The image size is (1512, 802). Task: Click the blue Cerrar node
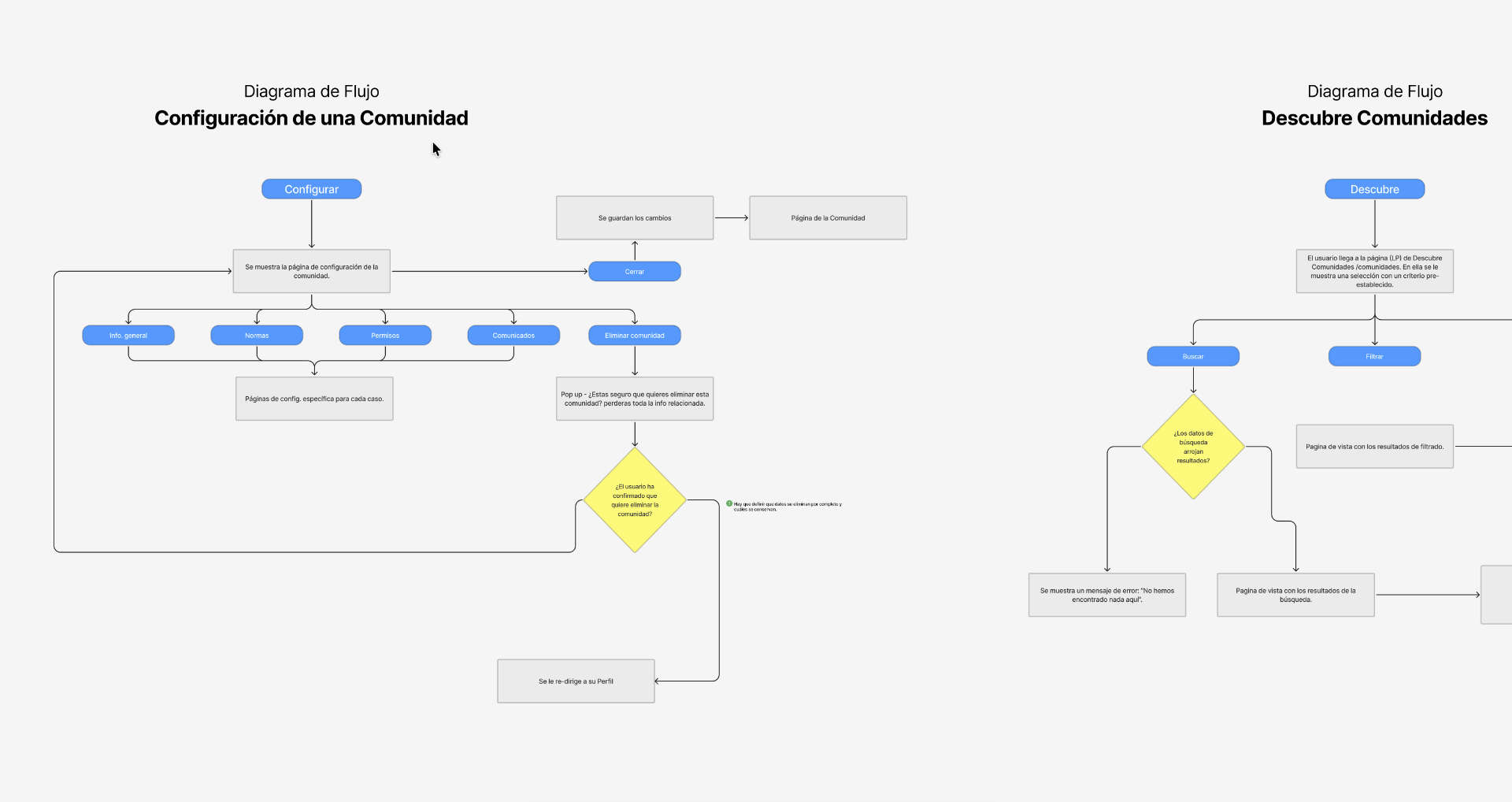(x=635, y=272)
